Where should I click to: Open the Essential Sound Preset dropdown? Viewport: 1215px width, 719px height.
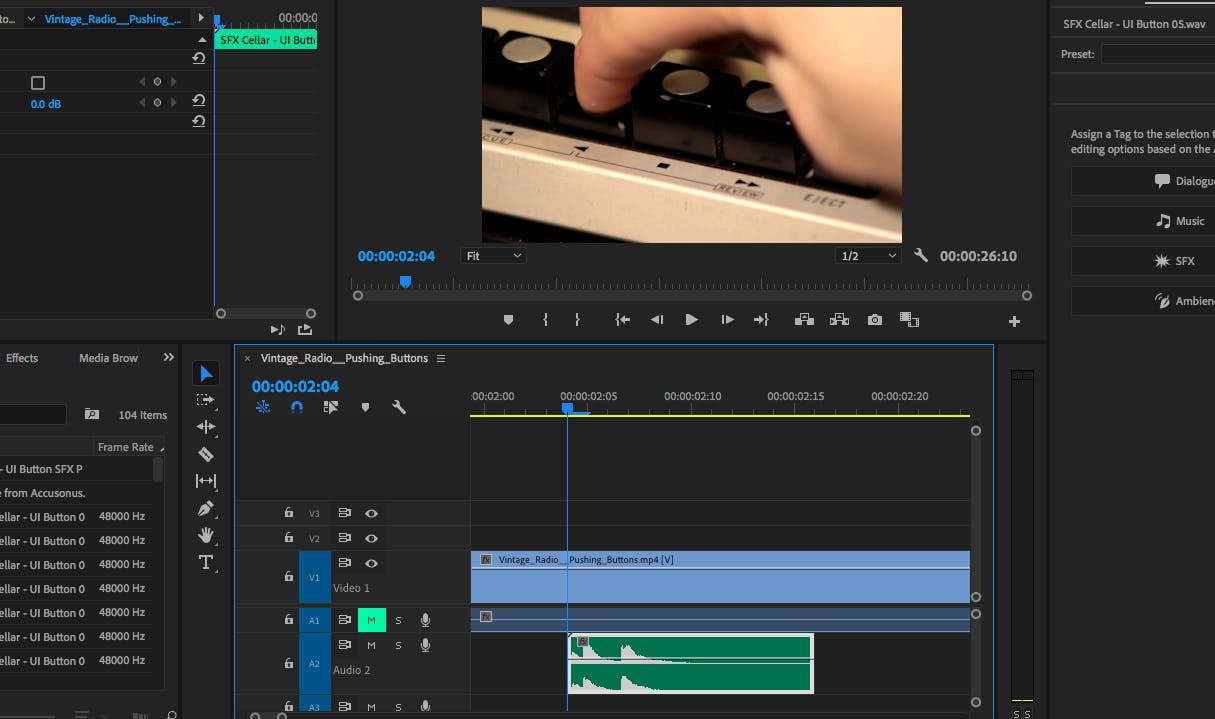tap(1158, 54)
